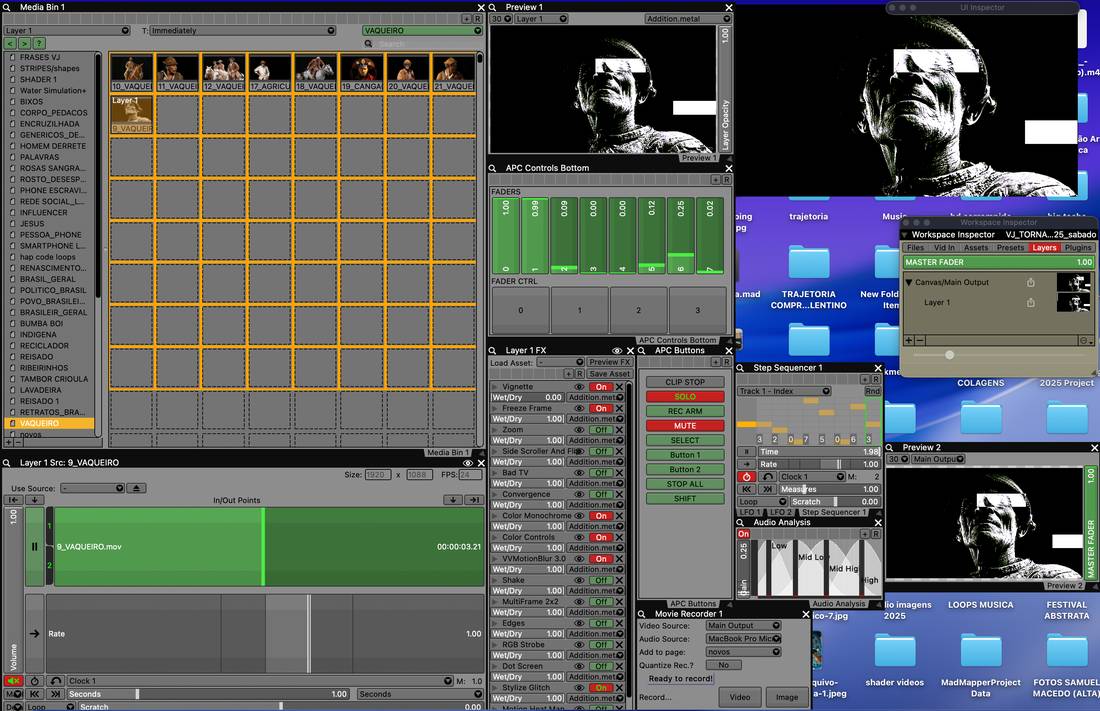Image resolution: width=1100 pixels, height=711 pixels.
Task: Toggle Layer 1 Src panel eye icon
Action: click(x=468, y=463)
